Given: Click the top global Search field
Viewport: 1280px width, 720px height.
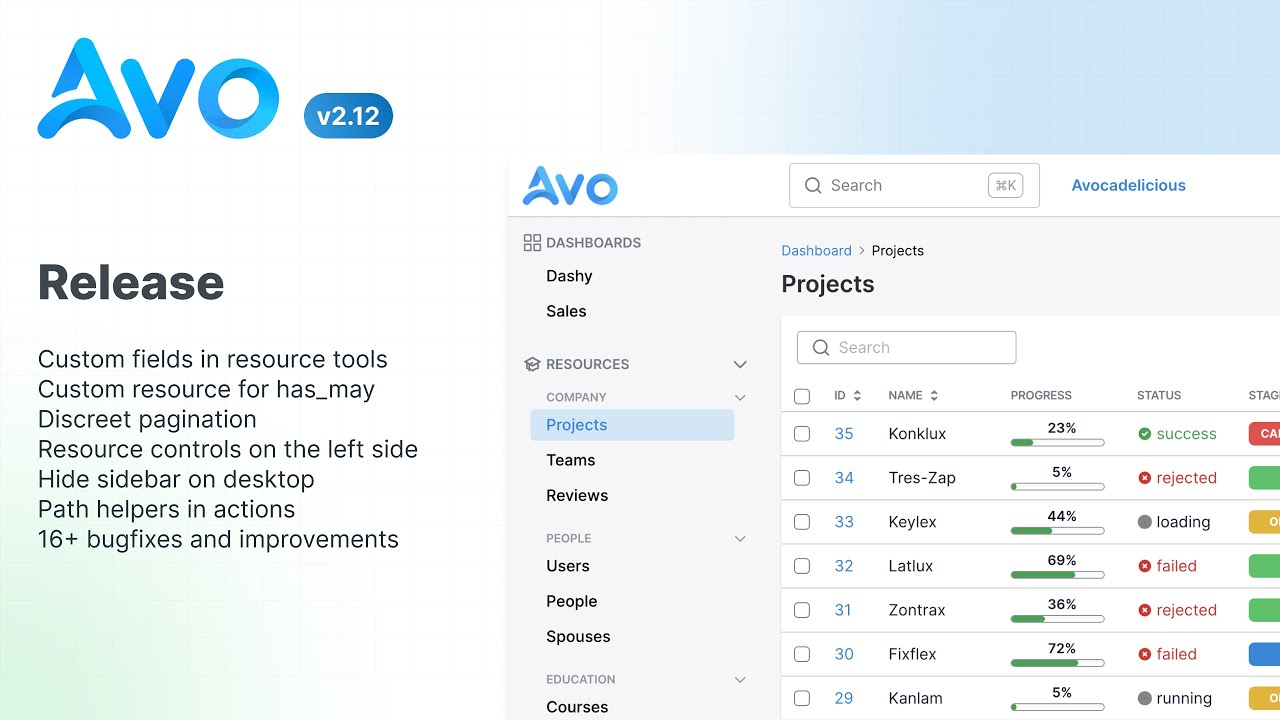Looking at the screenshot, I should [x=914, y=186].
